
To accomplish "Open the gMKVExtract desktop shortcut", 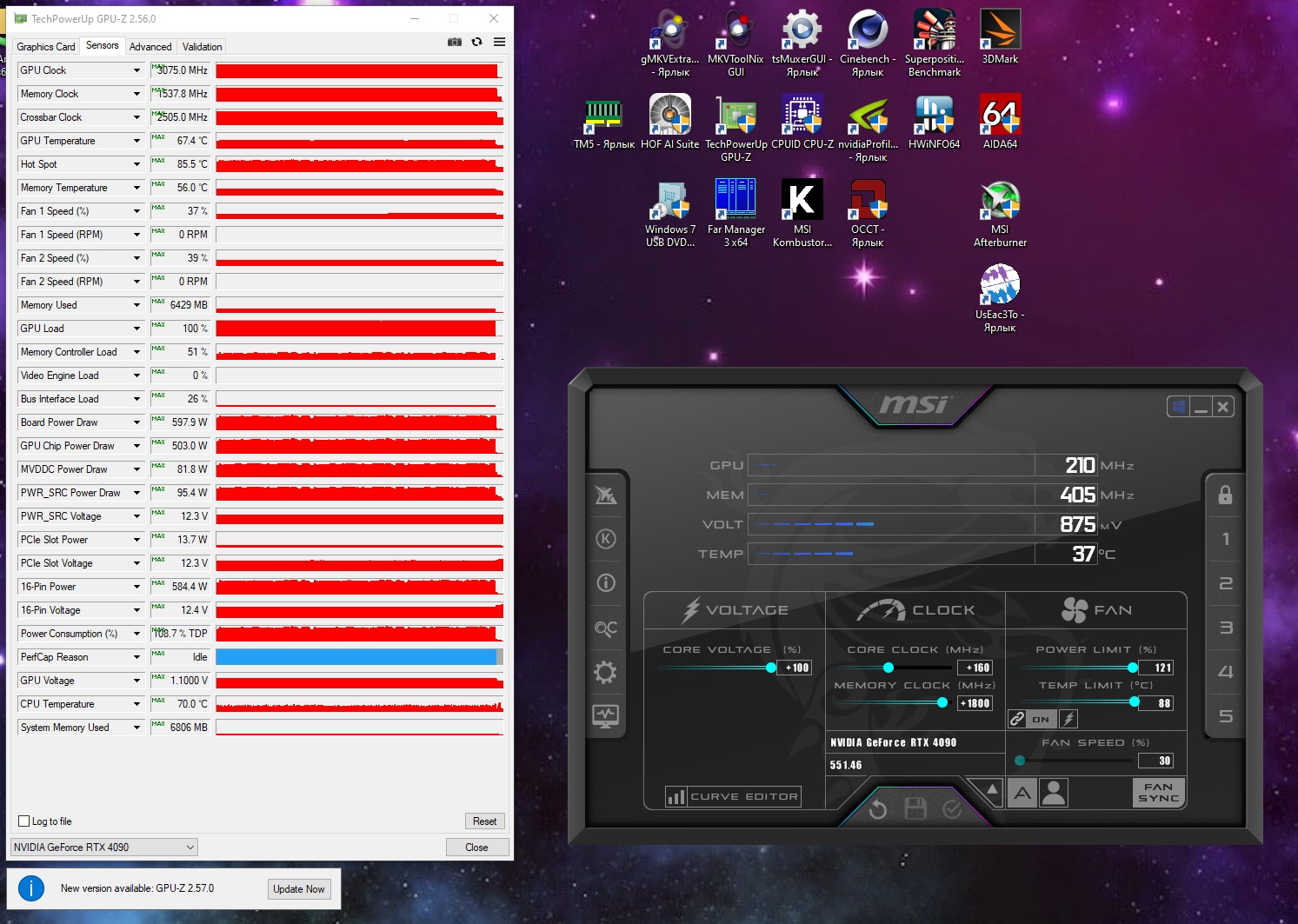I will point(669,43).
